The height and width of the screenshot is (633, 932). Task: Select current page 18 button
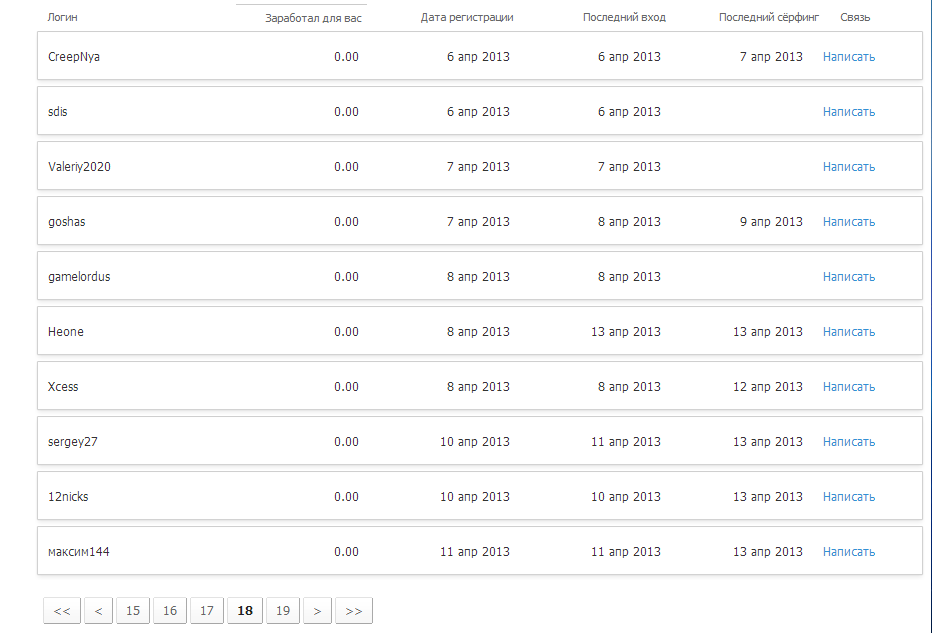click(245, 610)
